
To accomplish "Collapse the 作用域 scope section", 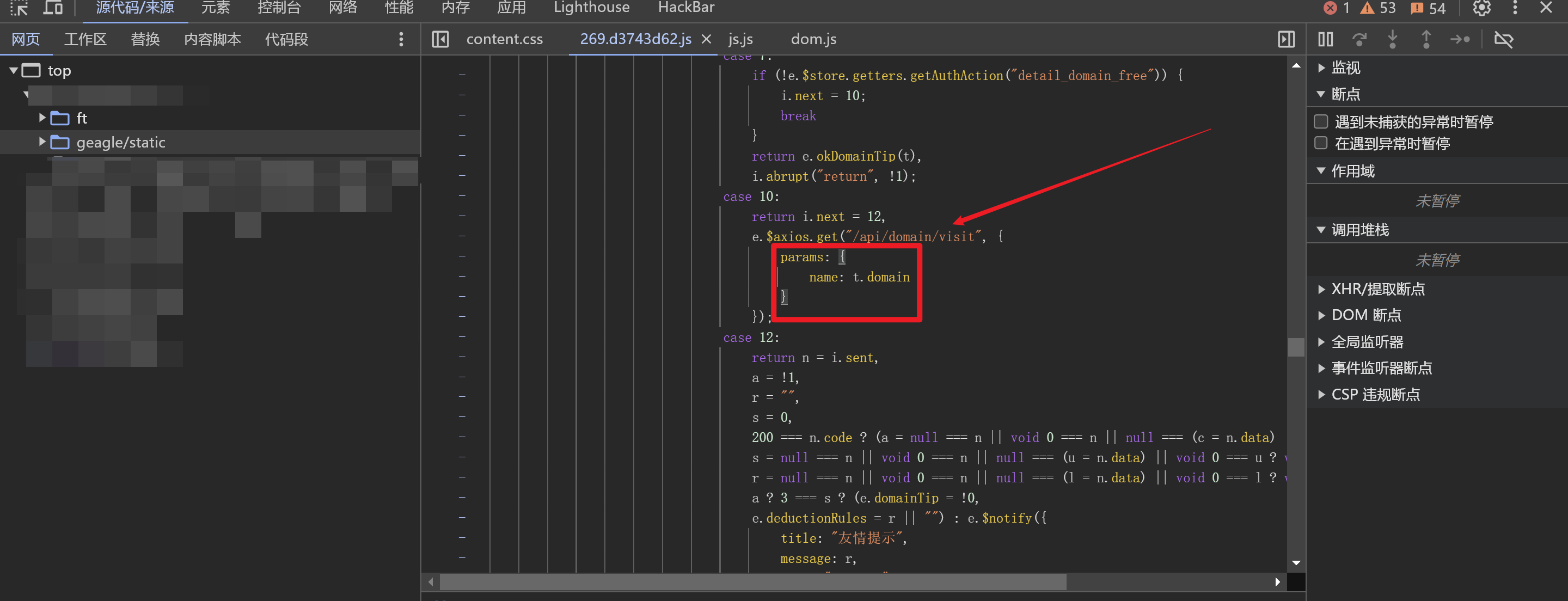I will pyautogui.click(x=1321, y=171).
